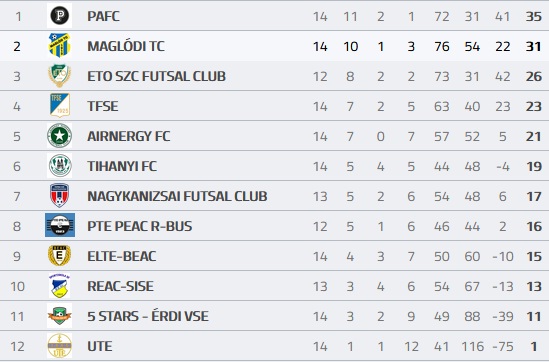Select the ELTE-BEAC laurel crest

coord(60,256)
